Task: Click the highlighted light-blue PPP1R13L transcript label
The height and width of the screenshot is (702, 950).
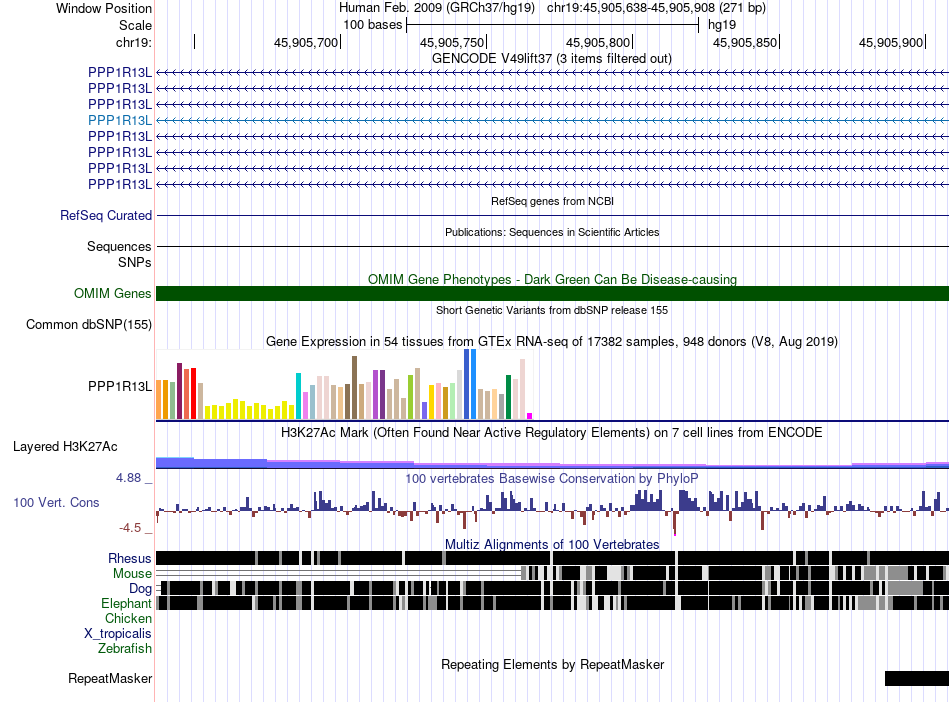Action: pyautogui.click(x=120, y=120)
